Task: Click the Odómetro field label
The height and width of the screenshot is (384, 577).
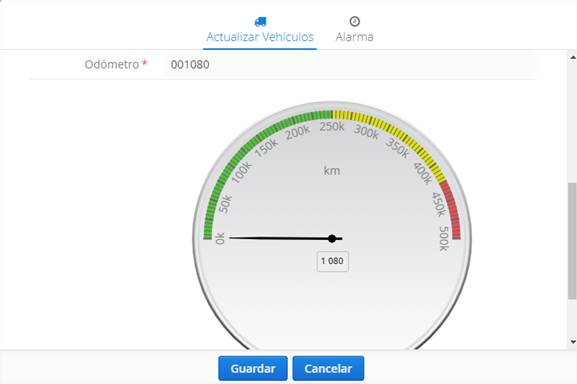Action: pos(111,64)
